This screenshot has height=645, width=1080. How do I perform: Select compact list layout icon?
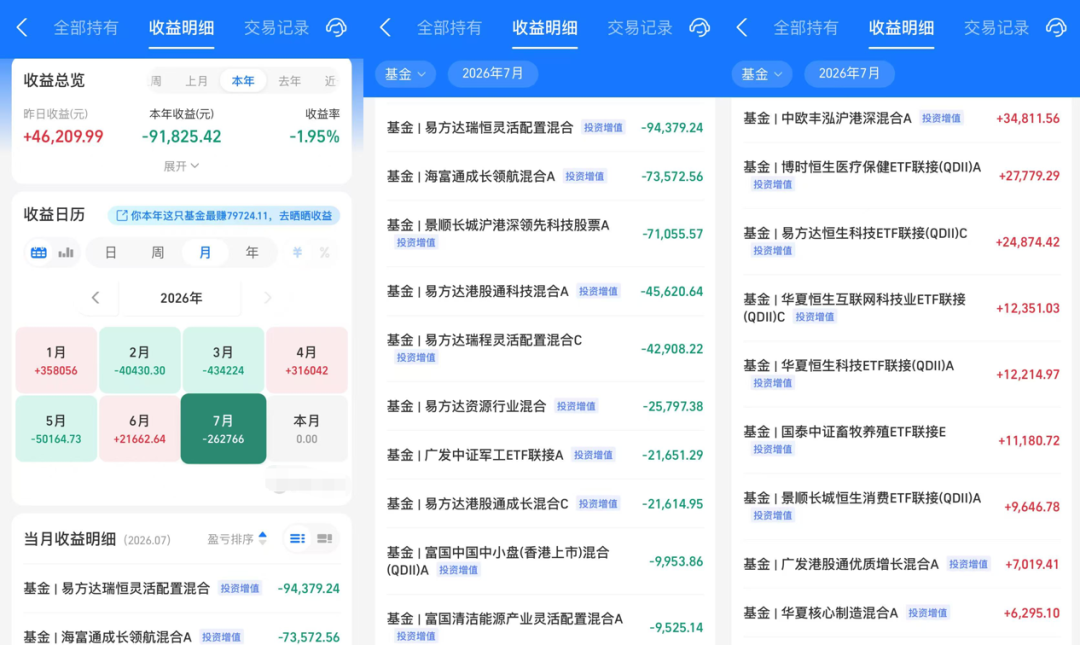pyautogui.click(x=298, y=538)
